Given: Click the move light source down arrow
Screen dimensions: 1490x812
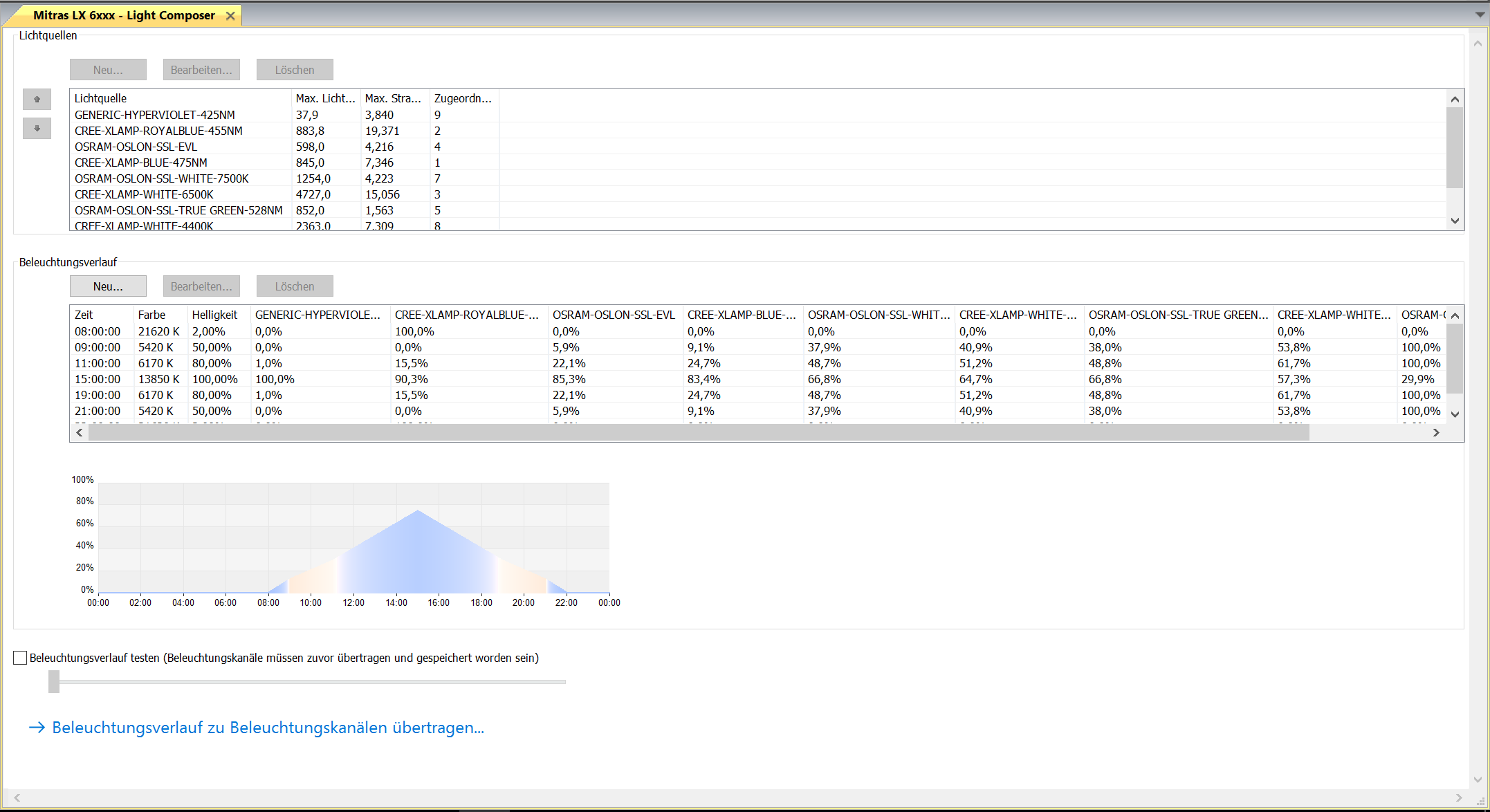Looking at the screenshot, I should tap(37, 129).
